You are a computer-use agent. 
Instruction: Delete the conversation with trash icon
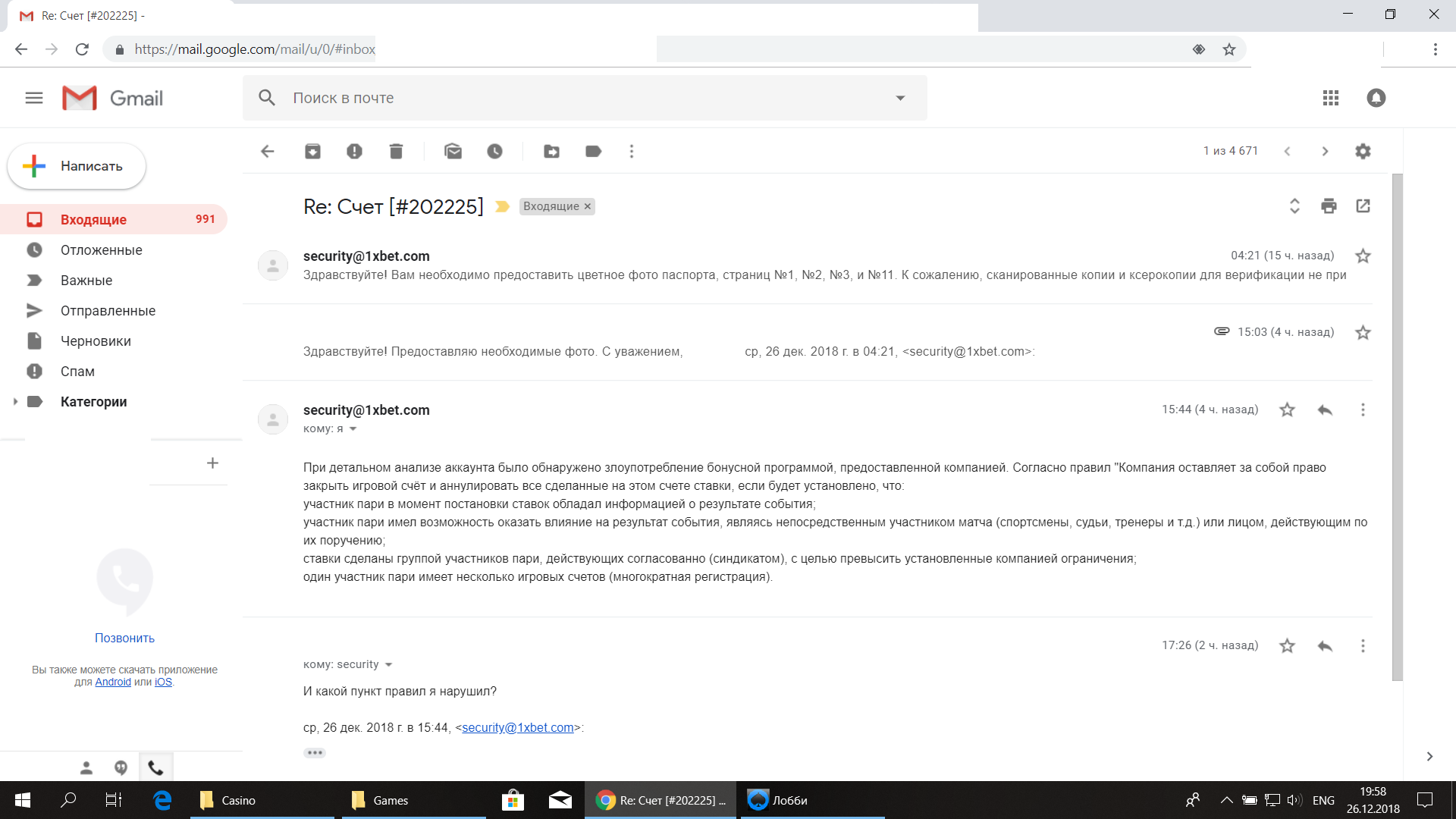coord(396,151)
